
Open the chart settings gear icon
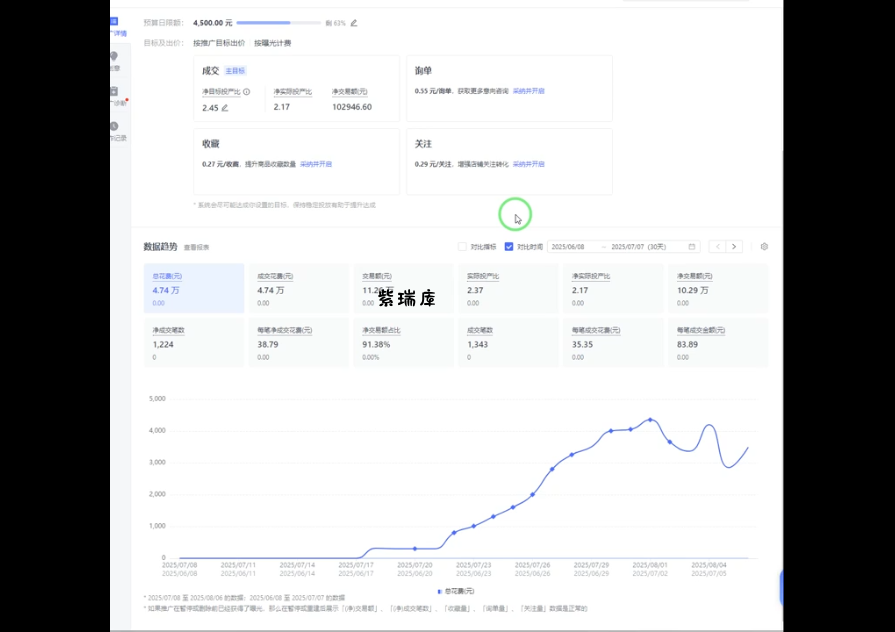(x=764, y=246)
